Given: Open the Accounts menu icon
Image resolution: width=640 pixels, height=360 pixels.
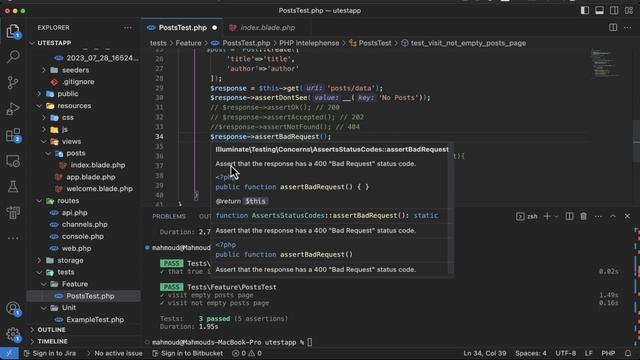Looking at the screenshot, I should point(13,308).
